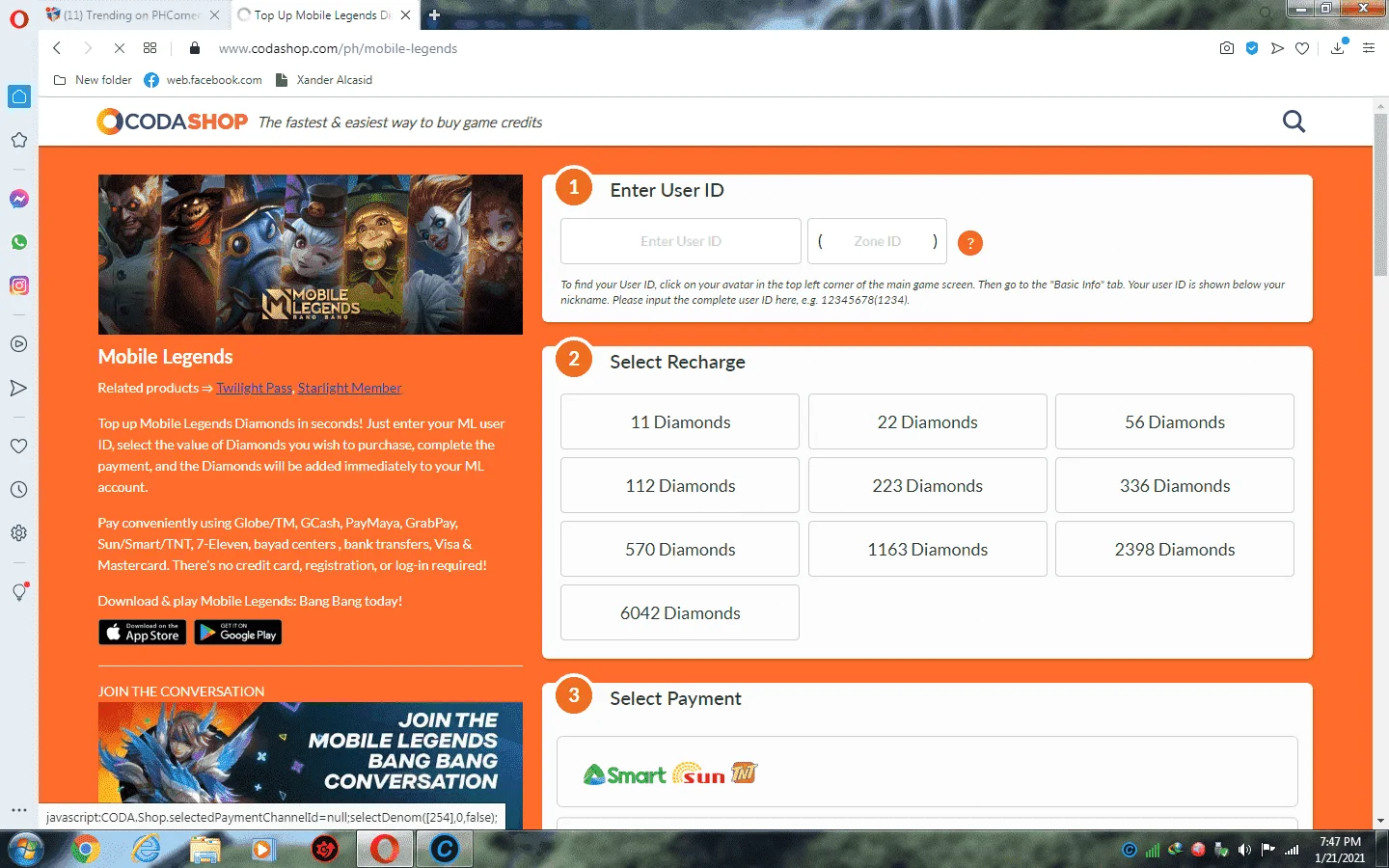Viewport: 1389px width, 868px height.
Task: Pick the 1163 Diamonds recharge
Action: point(928,549)
